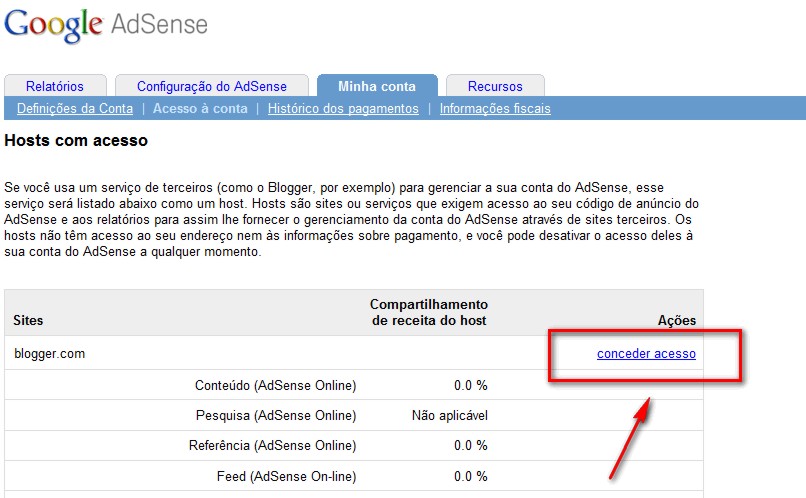
Task: Click the 0.0 % value for Feed
Action: (470, 476)
